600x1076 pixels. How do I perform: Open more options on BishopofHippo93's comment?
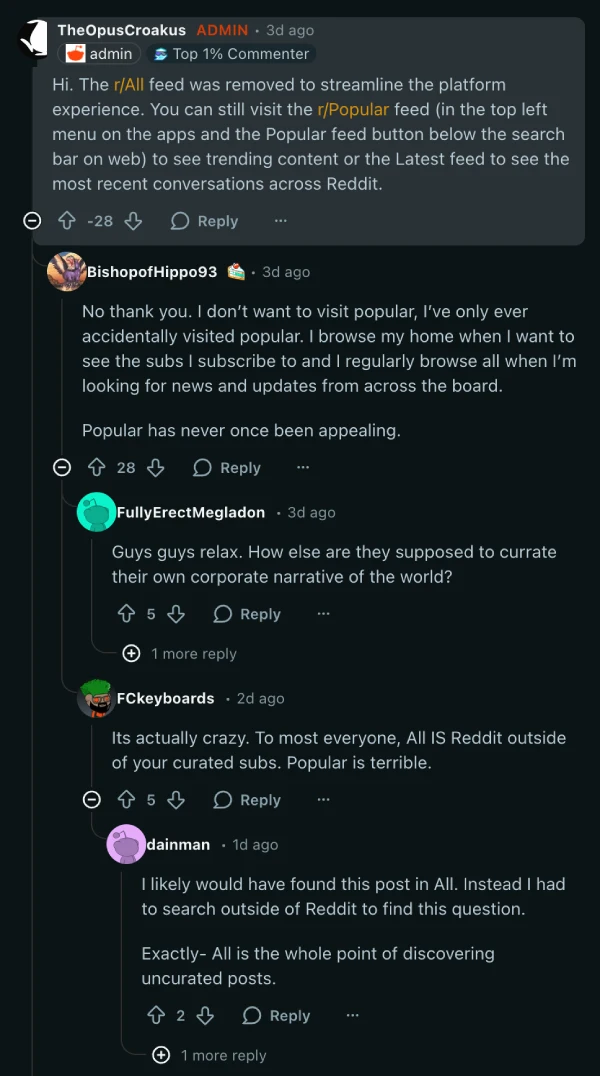(303, 467)
